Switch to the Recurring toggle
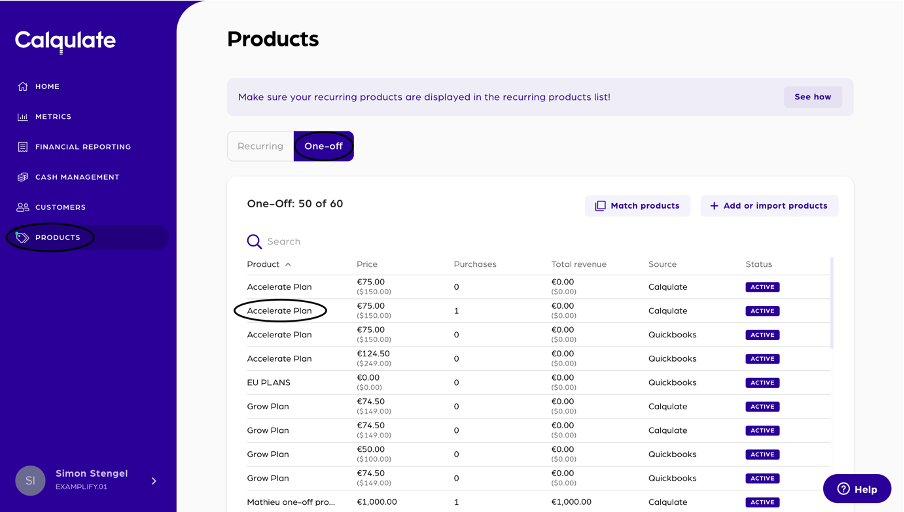Screen dimensions: 904x512 [x=260, y=146]
